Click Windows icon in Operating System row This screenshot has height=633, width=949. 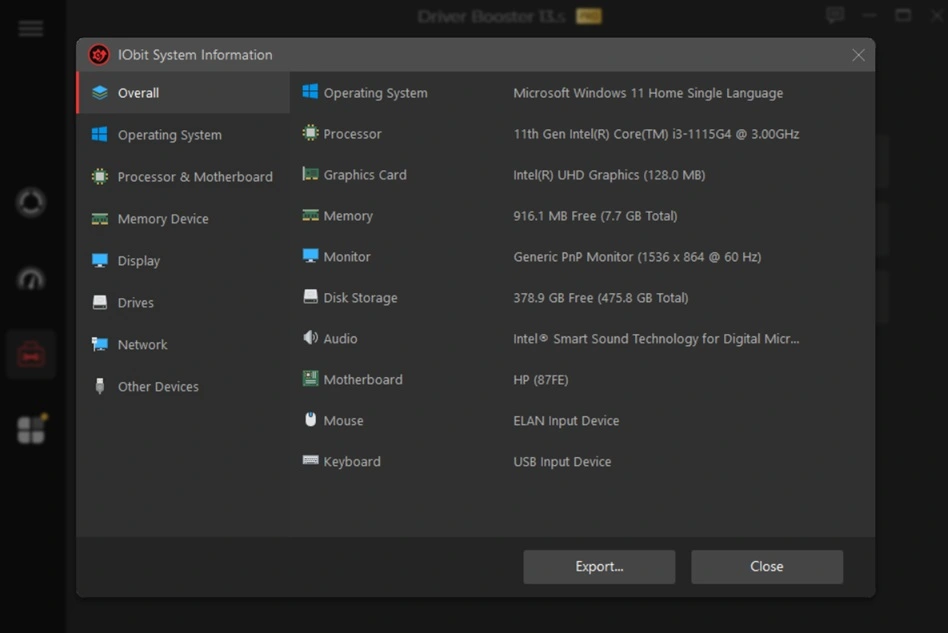(x=310, y=91)
